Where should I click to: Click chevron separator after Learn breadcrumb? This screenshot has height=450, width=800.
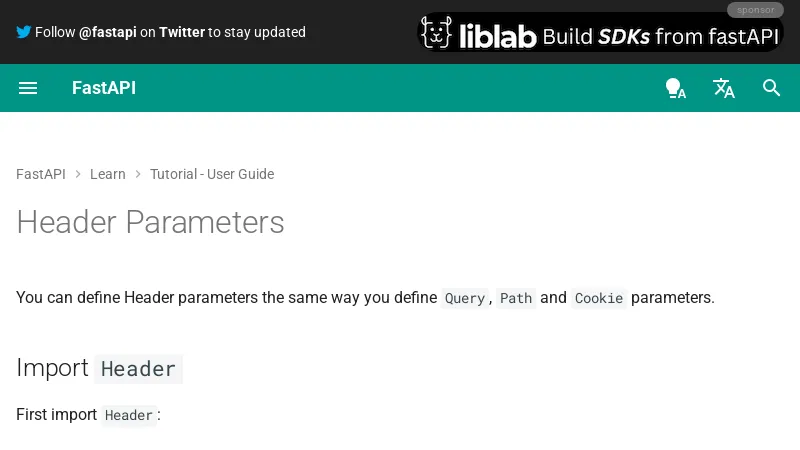(138, 174)
